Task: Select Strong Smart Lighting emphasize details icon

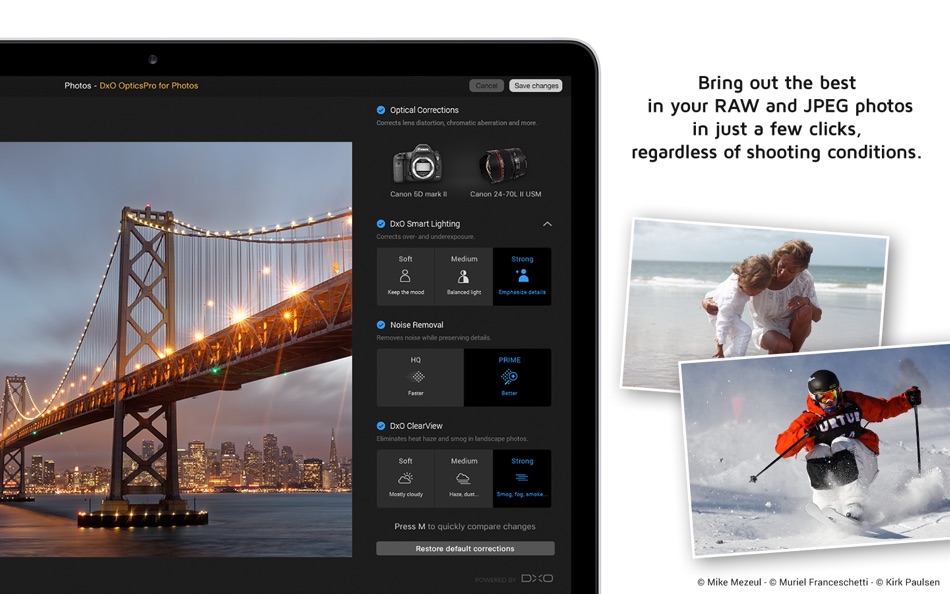Action: pos(522,276)
